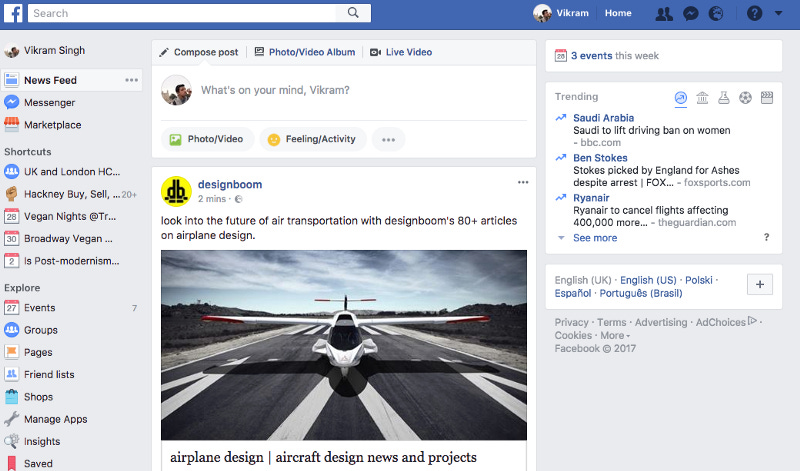Select Politics trending icon
Image resolution: width=800 pixels, height=471 pixels.
pos(702,97)
